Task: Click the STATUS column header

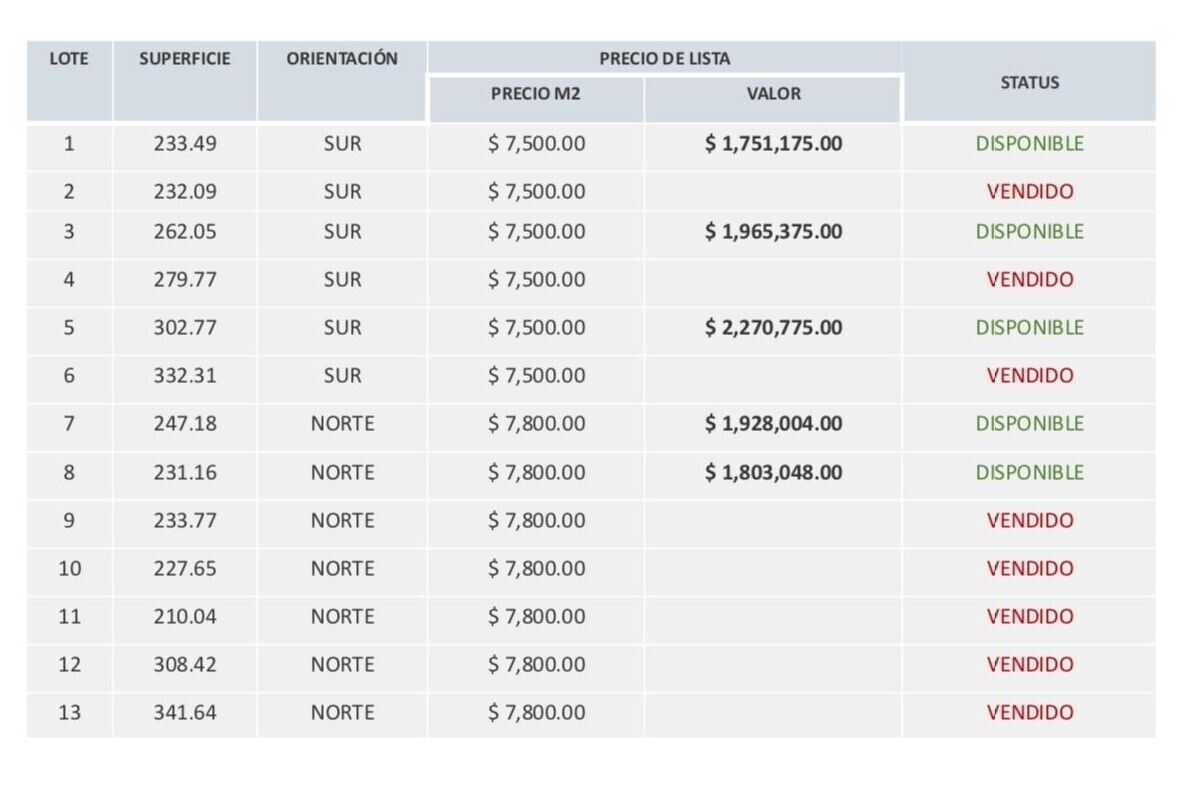Action: [x=1029, y=83]
